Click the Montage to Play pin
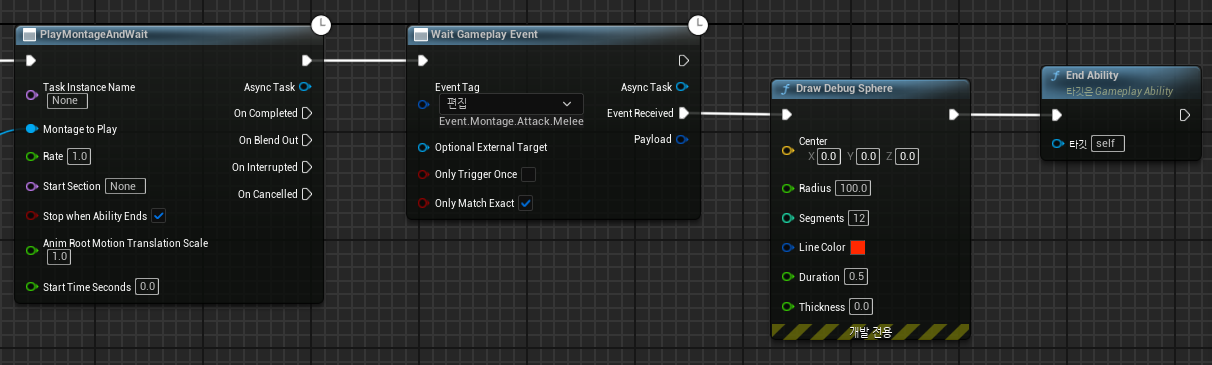The image size is (1212, 365). 31,129
